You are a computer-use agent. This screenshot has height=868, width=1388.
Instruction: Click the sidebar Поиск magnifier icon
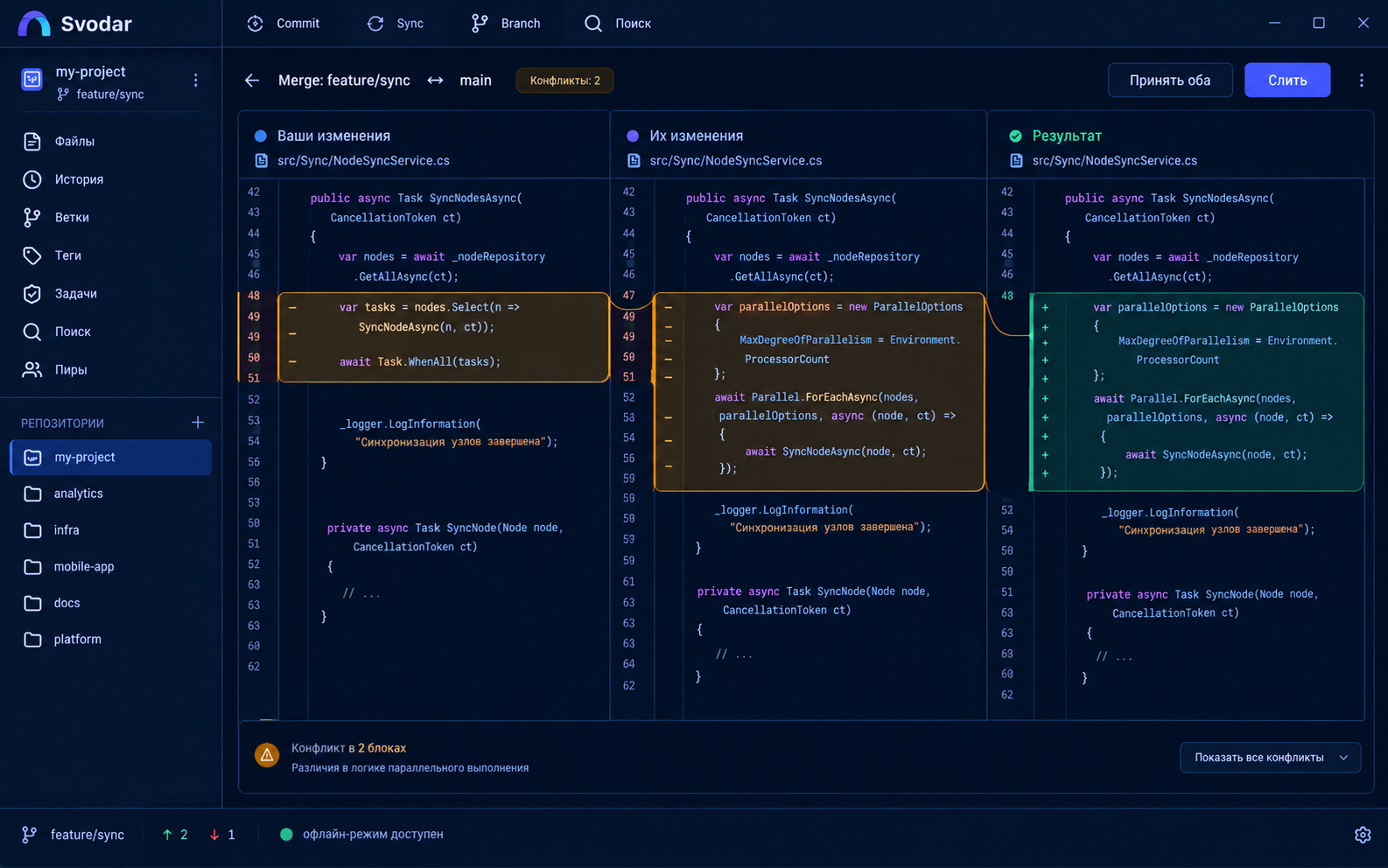click(32, 332)
